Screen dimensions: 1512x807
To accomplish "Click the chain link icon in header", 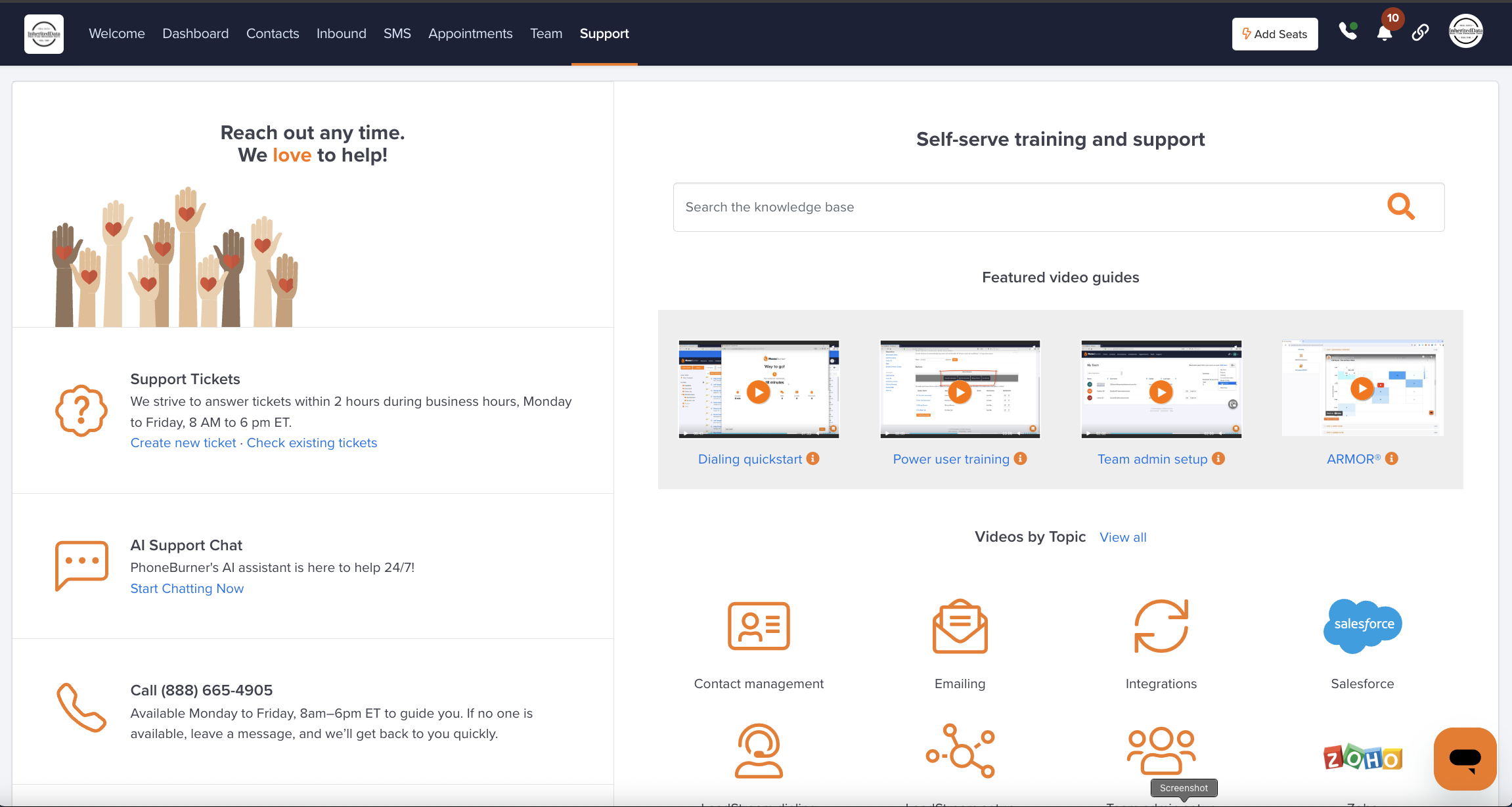I will (x=1420, y=32).
